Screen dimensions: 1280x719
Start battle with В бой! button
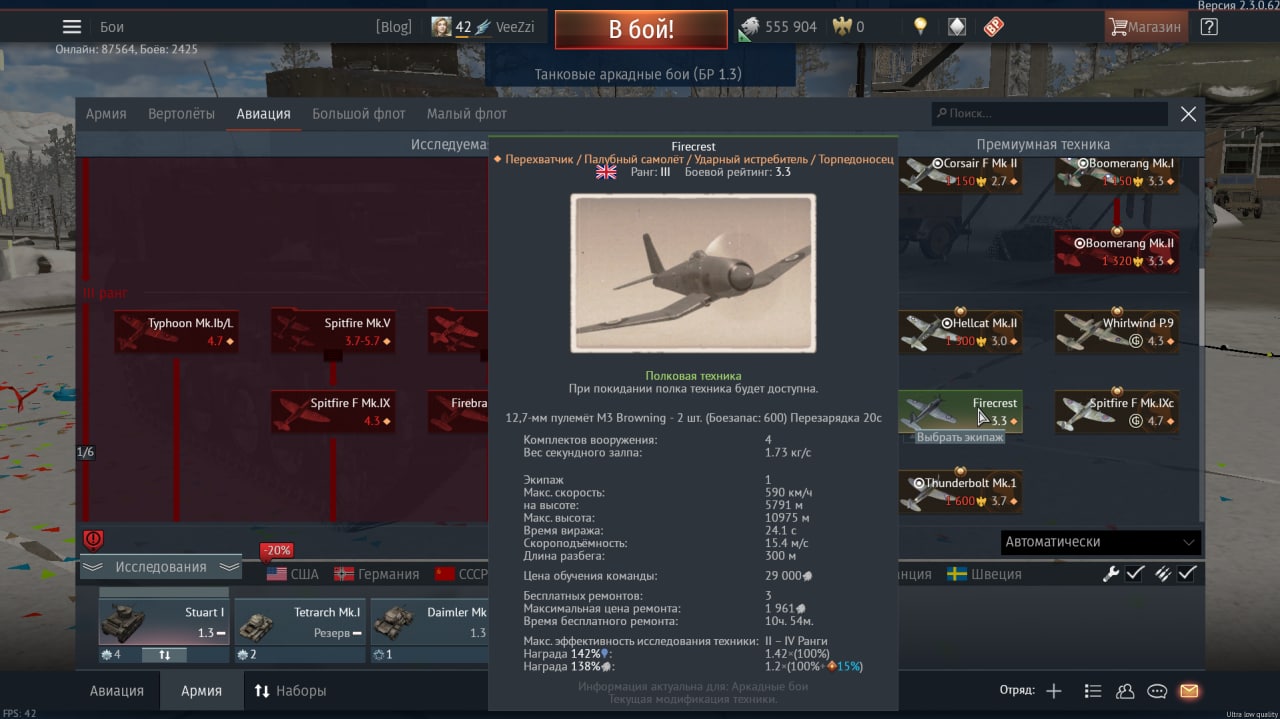pyautogui.click(x=641, y=29)
